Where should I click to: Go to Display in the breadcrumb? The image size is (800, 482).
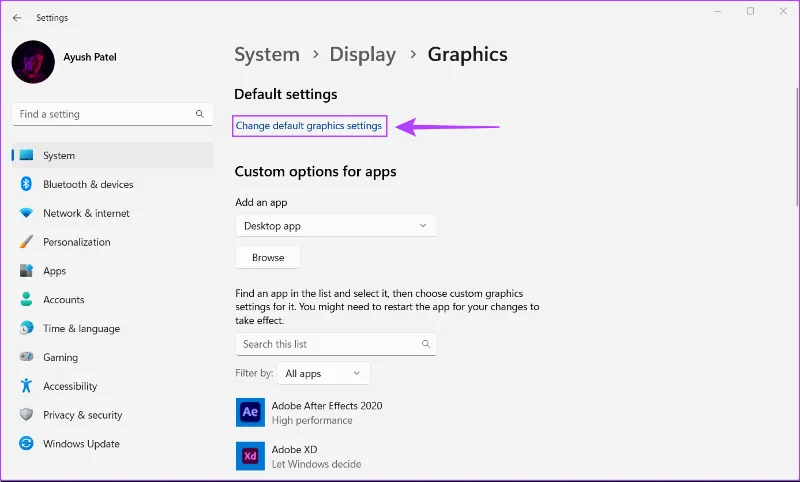click(362, 55)
